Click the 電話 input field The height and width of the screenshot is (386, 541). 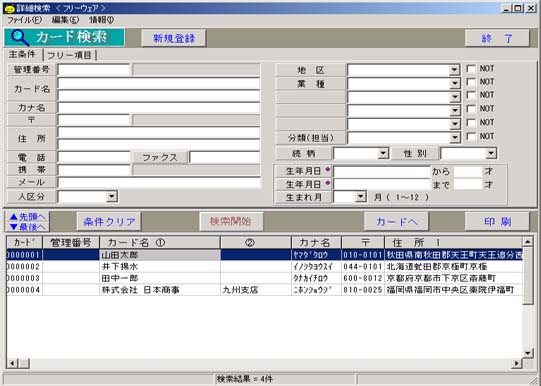94,157
